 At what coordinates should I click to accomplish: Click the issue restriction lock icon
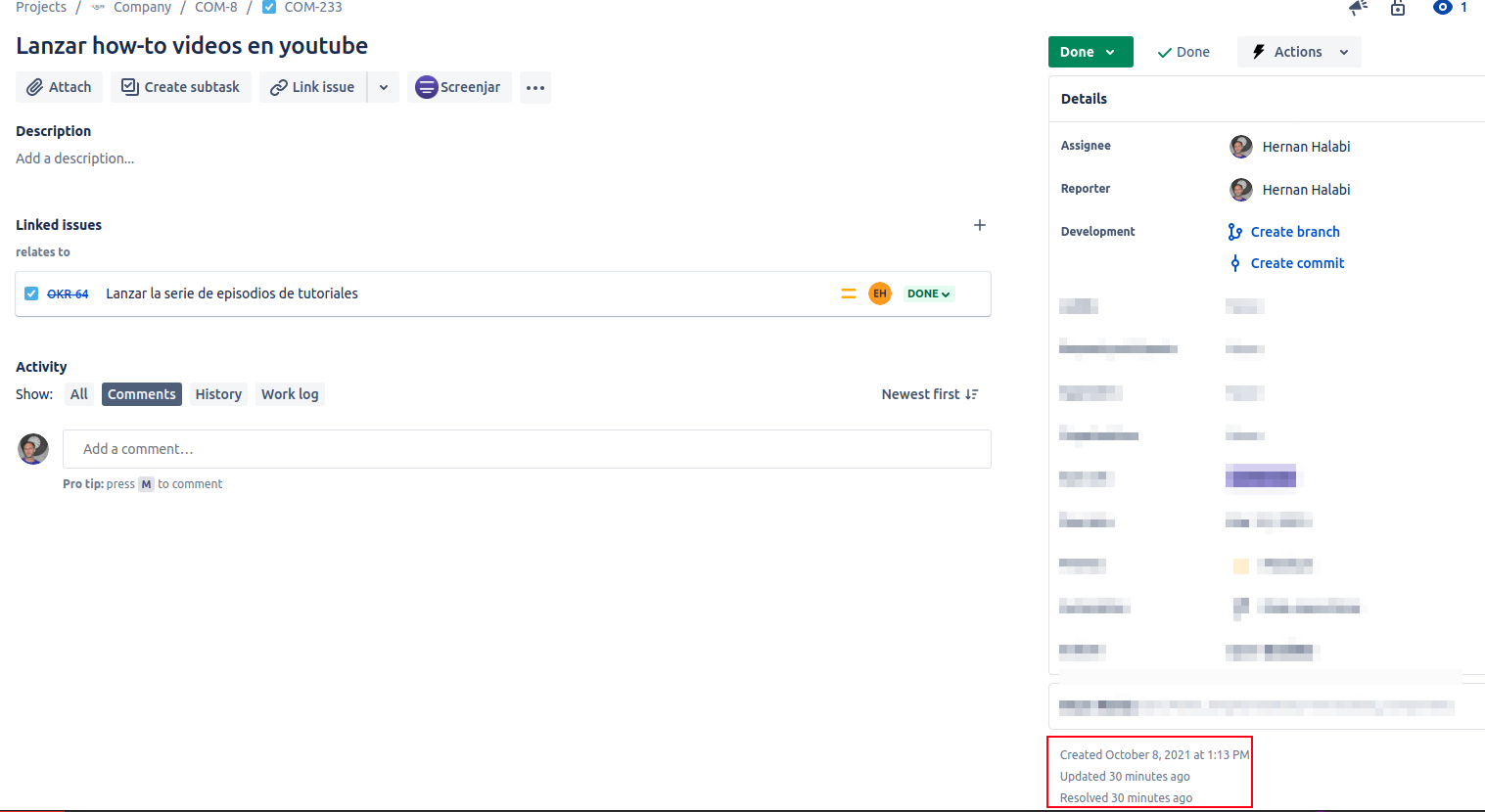1398,8
